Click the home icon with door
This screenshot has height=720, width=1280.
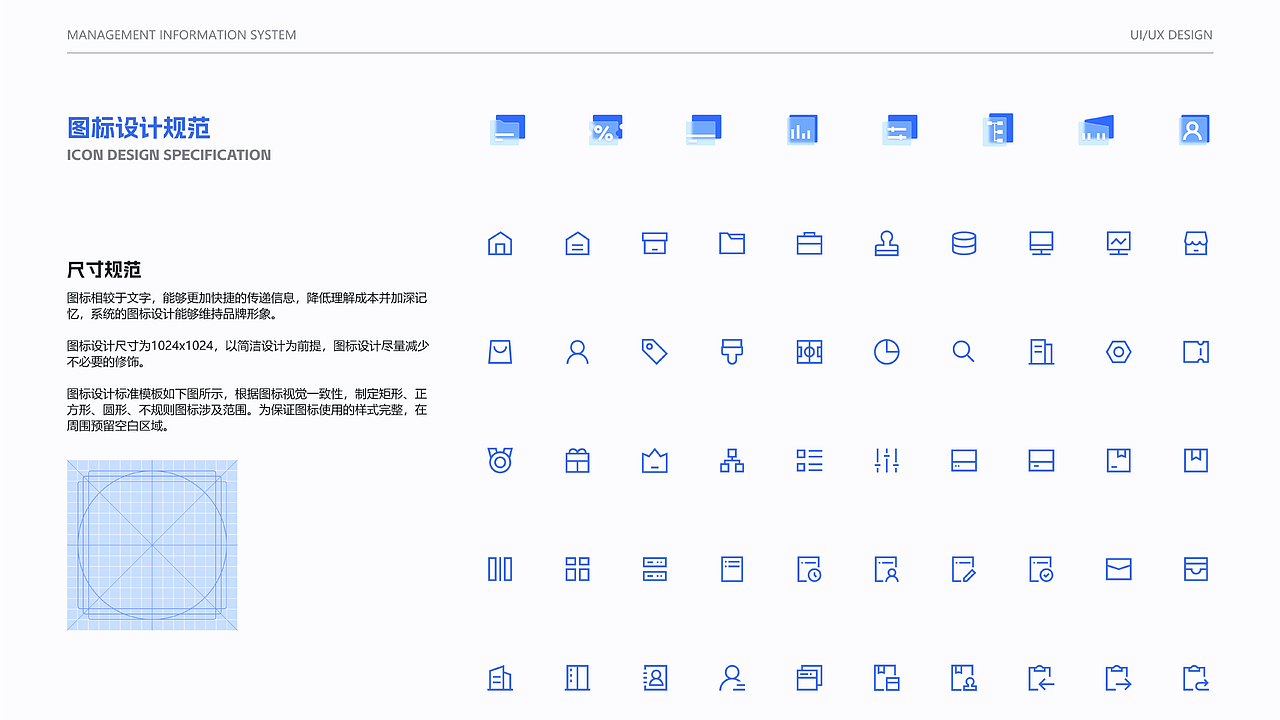[x=500, y=243]
